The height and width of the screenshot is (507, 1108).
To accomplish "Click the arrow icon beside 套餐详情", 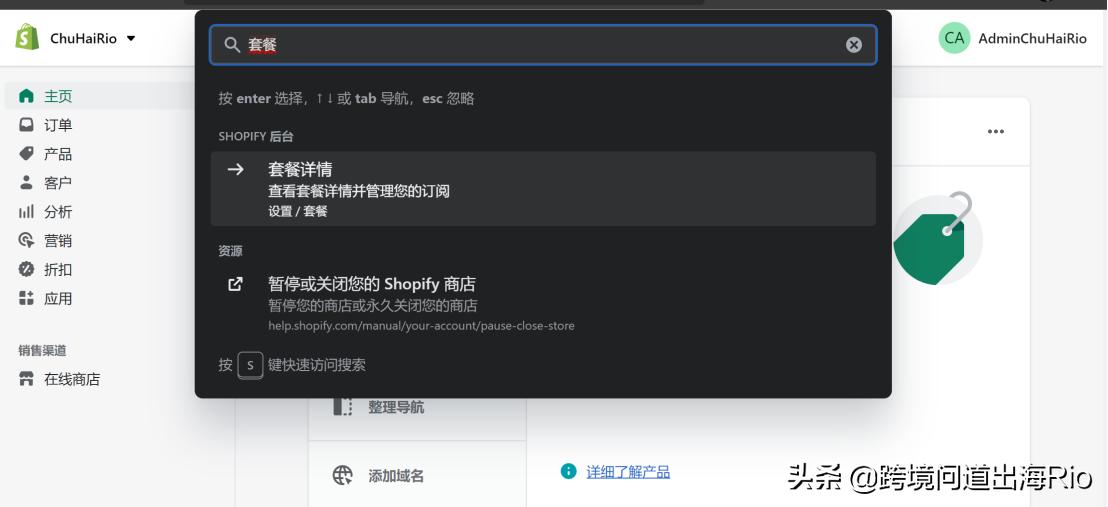I will (235, 169).
